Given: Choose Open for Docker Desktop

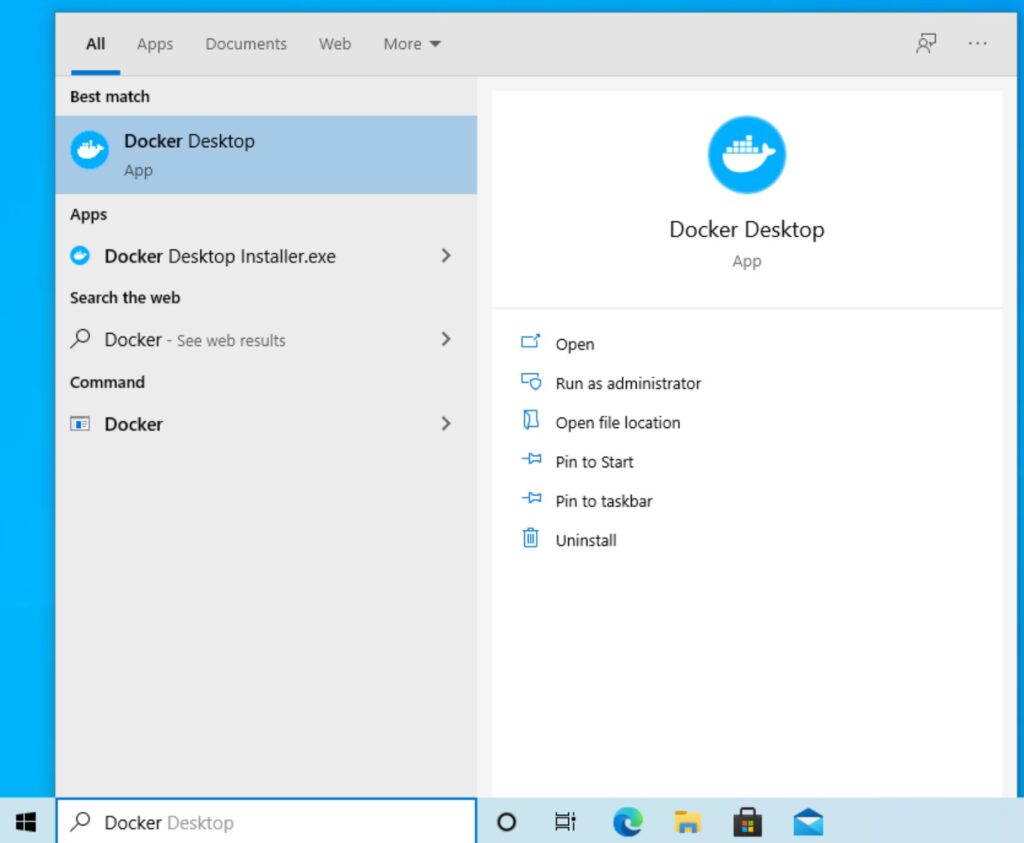Looking at the screenshot, I should (x=575, y=344).
